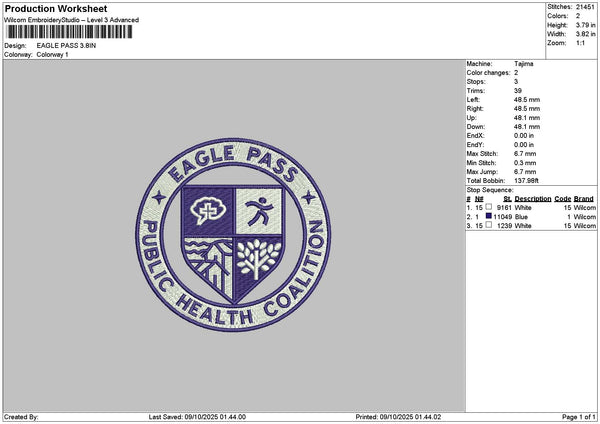Click the "Color changes:" label
This screenshot has height=424, width=600.
pos(488,73)
